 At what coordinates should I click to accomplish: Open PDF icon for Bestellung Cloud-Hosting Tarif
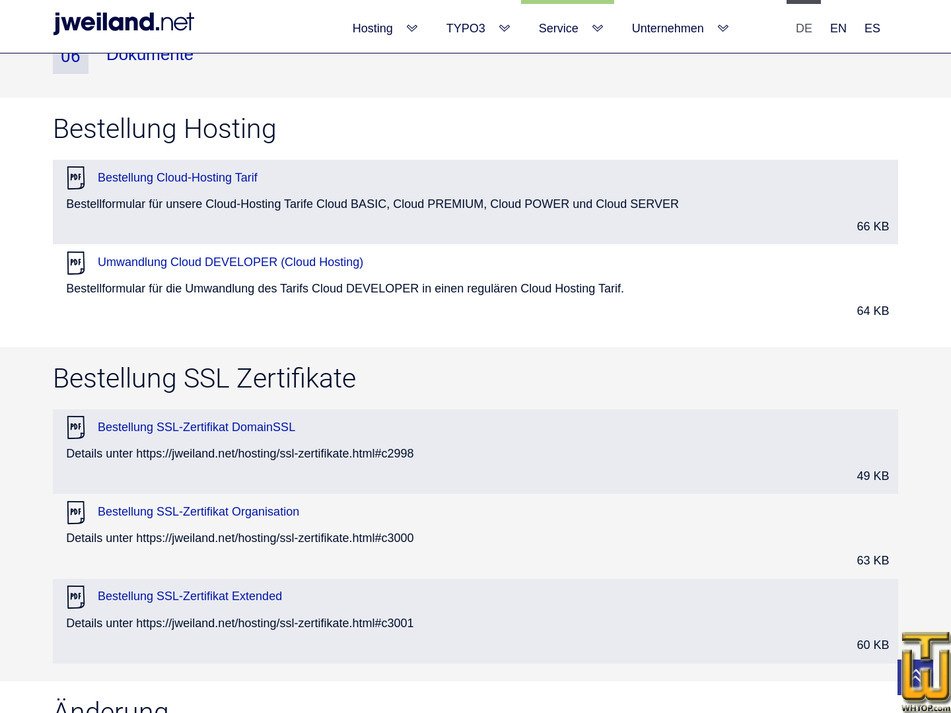click(x=76, y=178)
